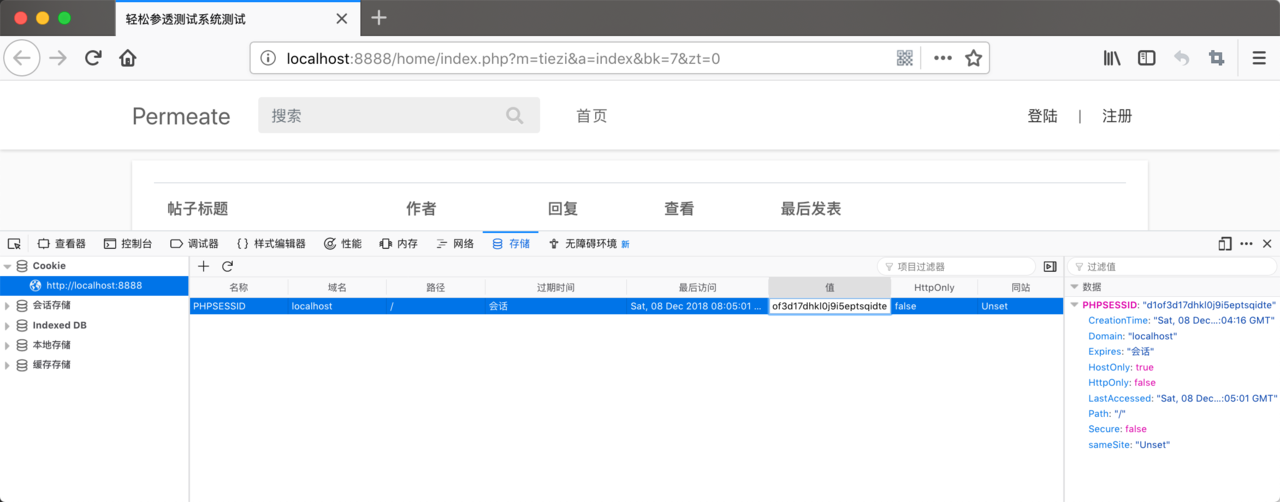This screenshot has height=502, width=1280.
Task: Switch to the 控制台 devtools tab
Action: coord(128,243)
